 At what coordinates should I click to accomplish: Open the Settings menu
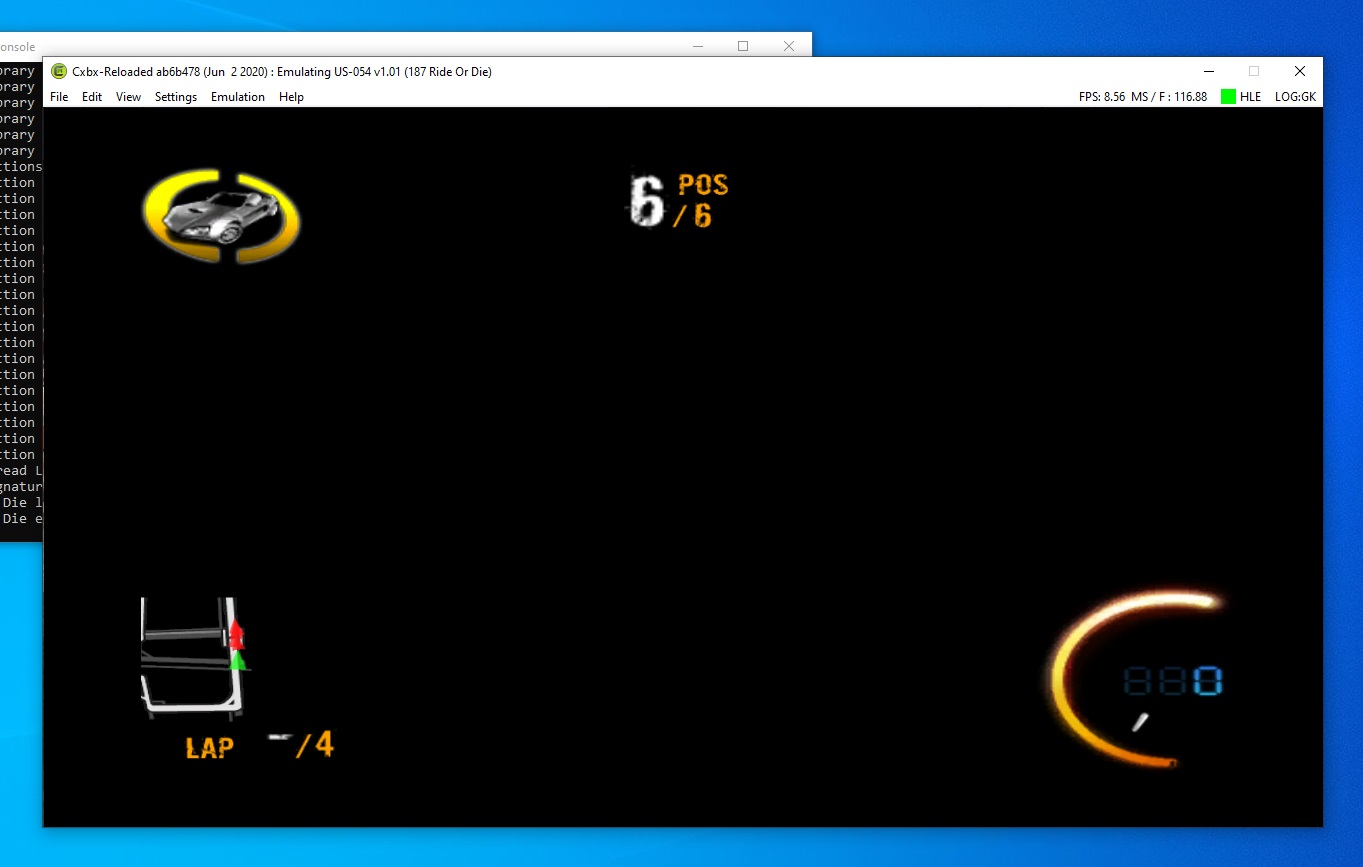(x=176, y=97)
